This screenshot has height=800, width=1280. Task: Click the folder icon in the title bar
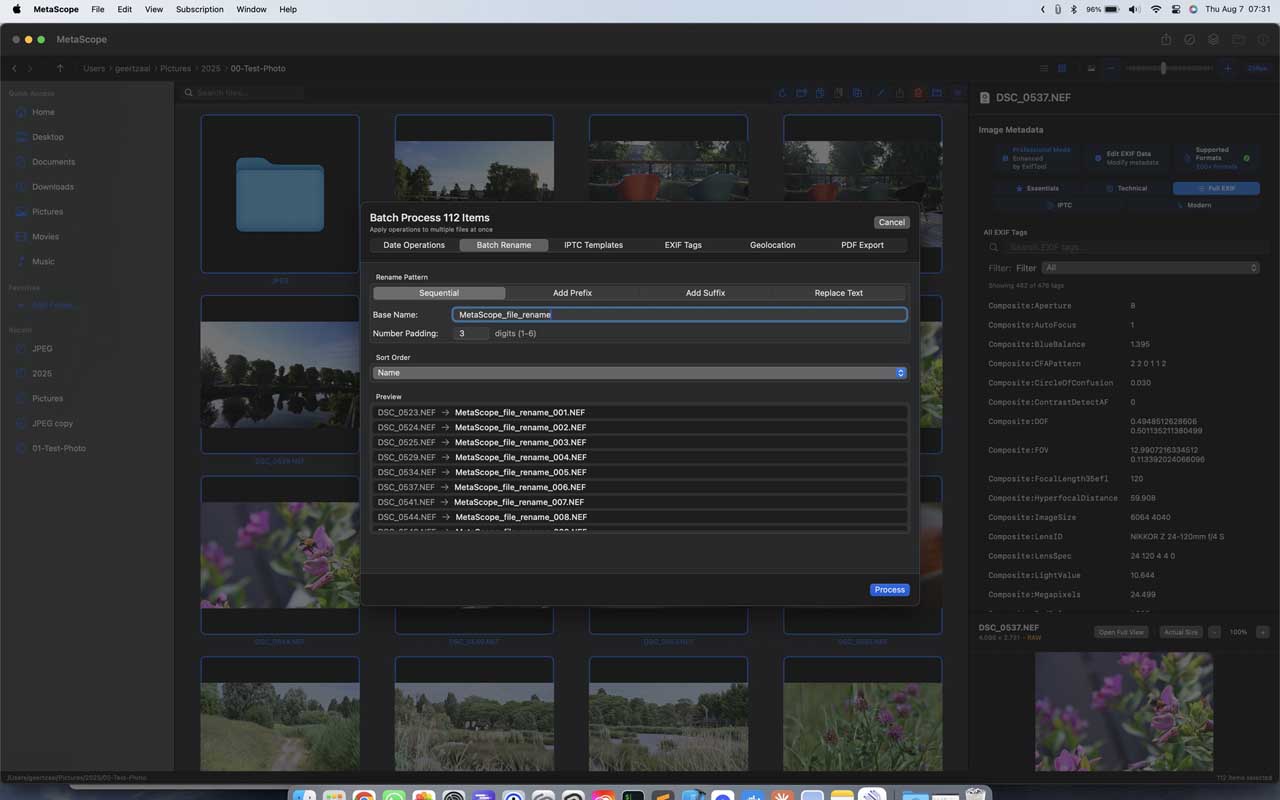[x=1238, y=39]
